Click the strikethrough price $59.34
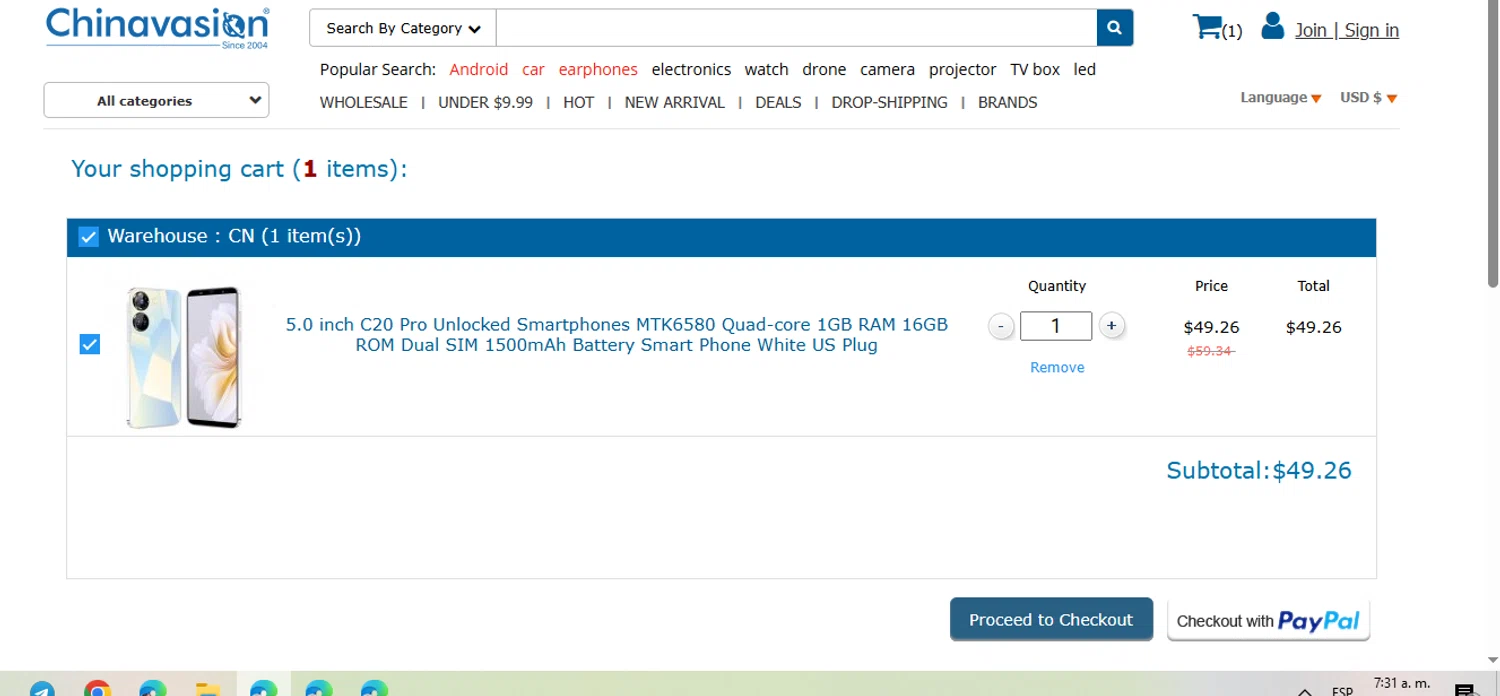The height and width of the screenshot is (696, 1500). pos(1211,351)
